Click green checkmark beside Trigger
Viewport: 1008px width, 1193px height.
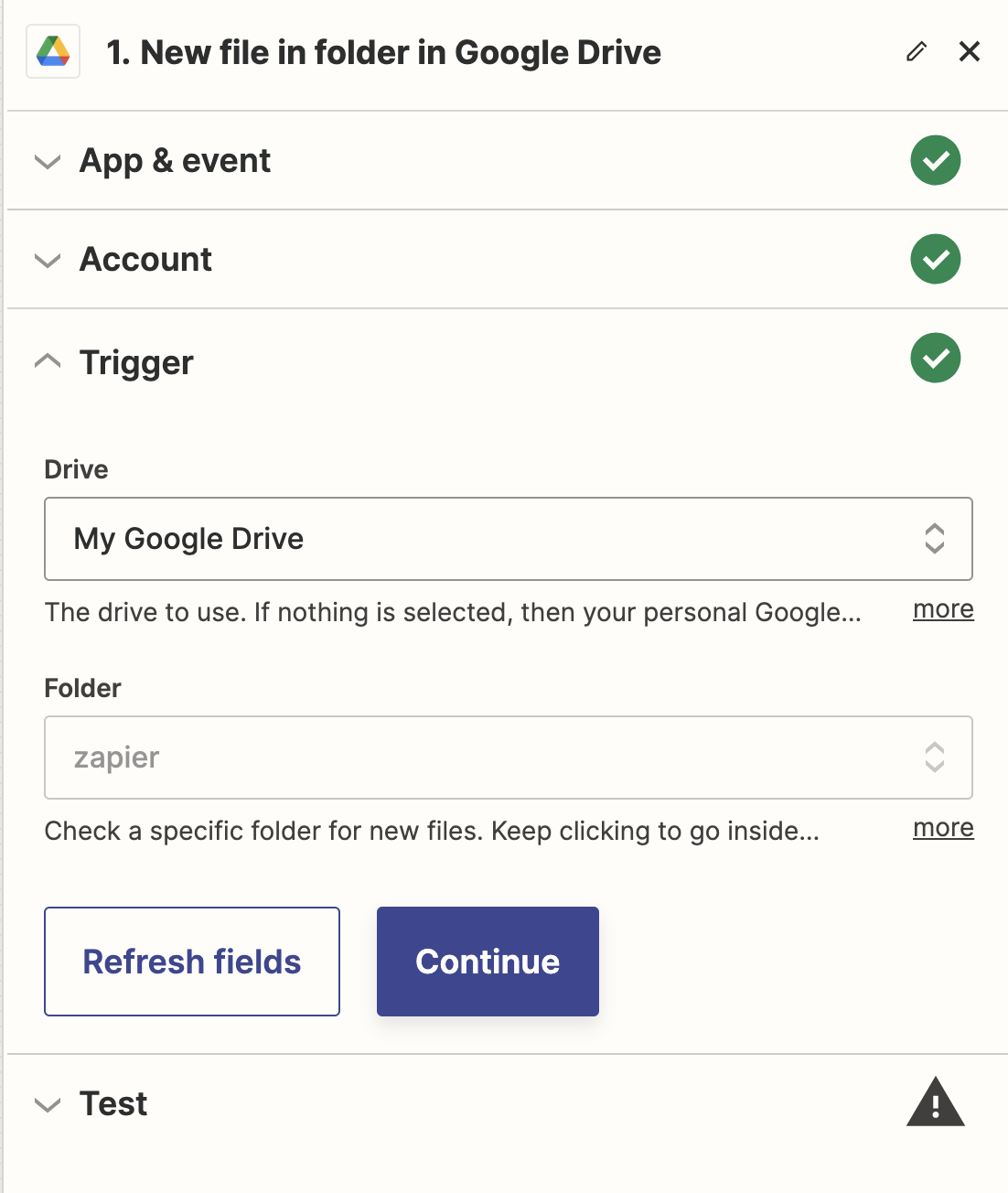(936, 358)
